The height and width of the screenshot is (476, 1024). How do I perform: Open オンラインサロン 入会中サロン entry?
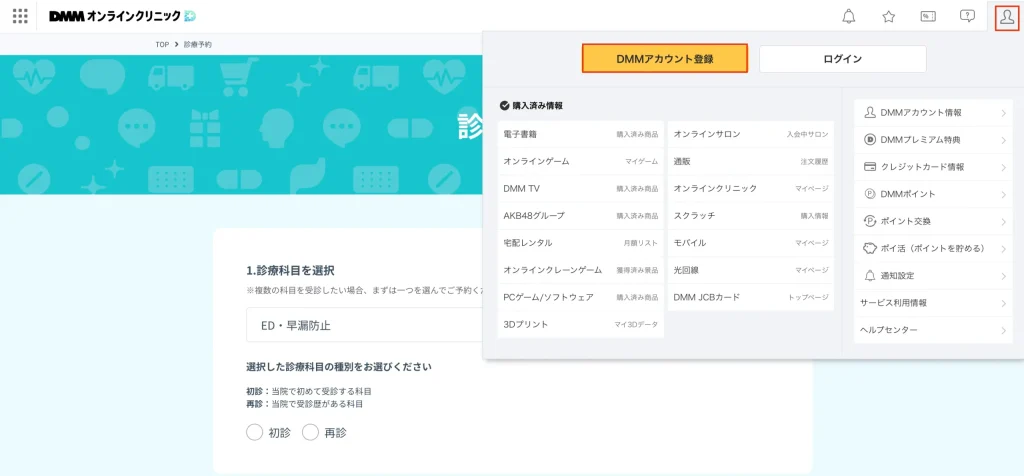coord(750,134)
